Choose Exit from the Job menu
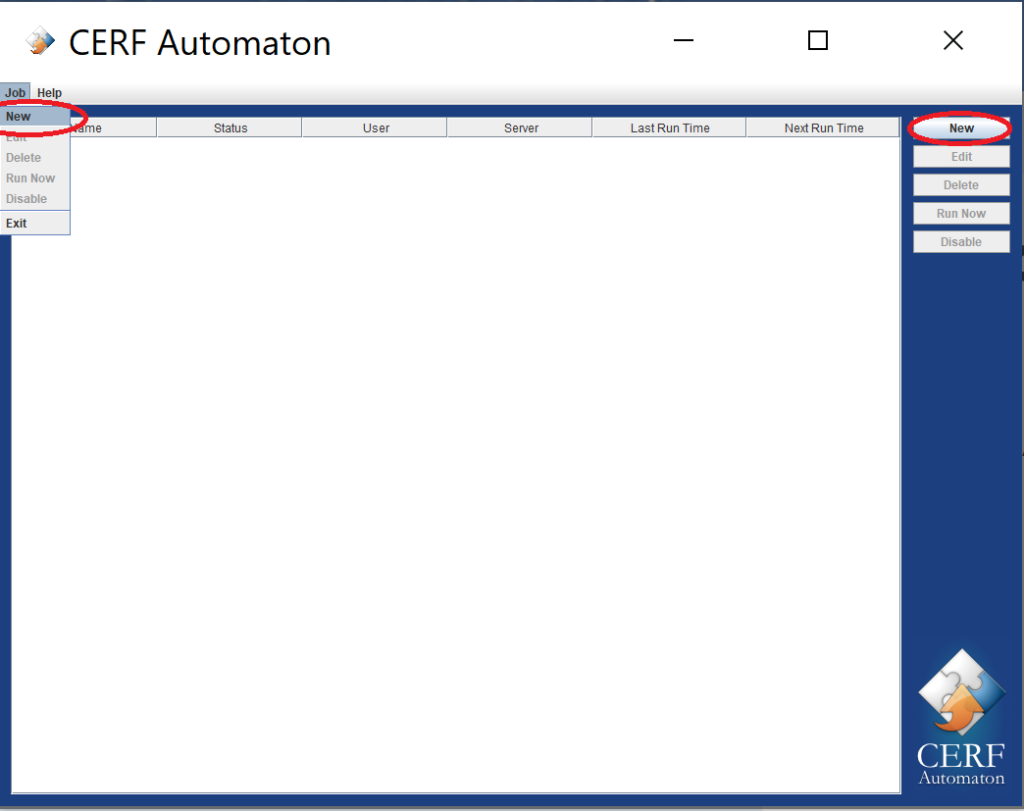Screen dimensions: 1024x811 click(17, 223)
